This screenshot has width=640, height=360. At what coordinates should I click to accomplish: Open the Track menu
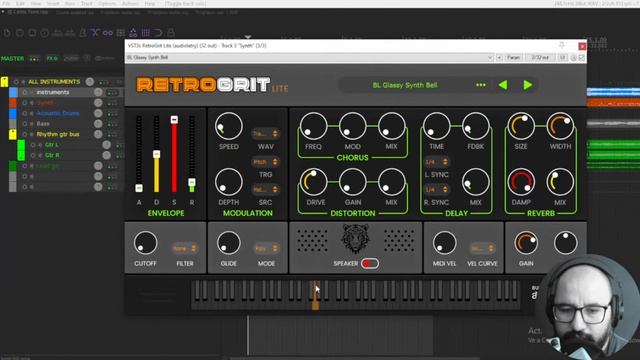pos(86,4)
